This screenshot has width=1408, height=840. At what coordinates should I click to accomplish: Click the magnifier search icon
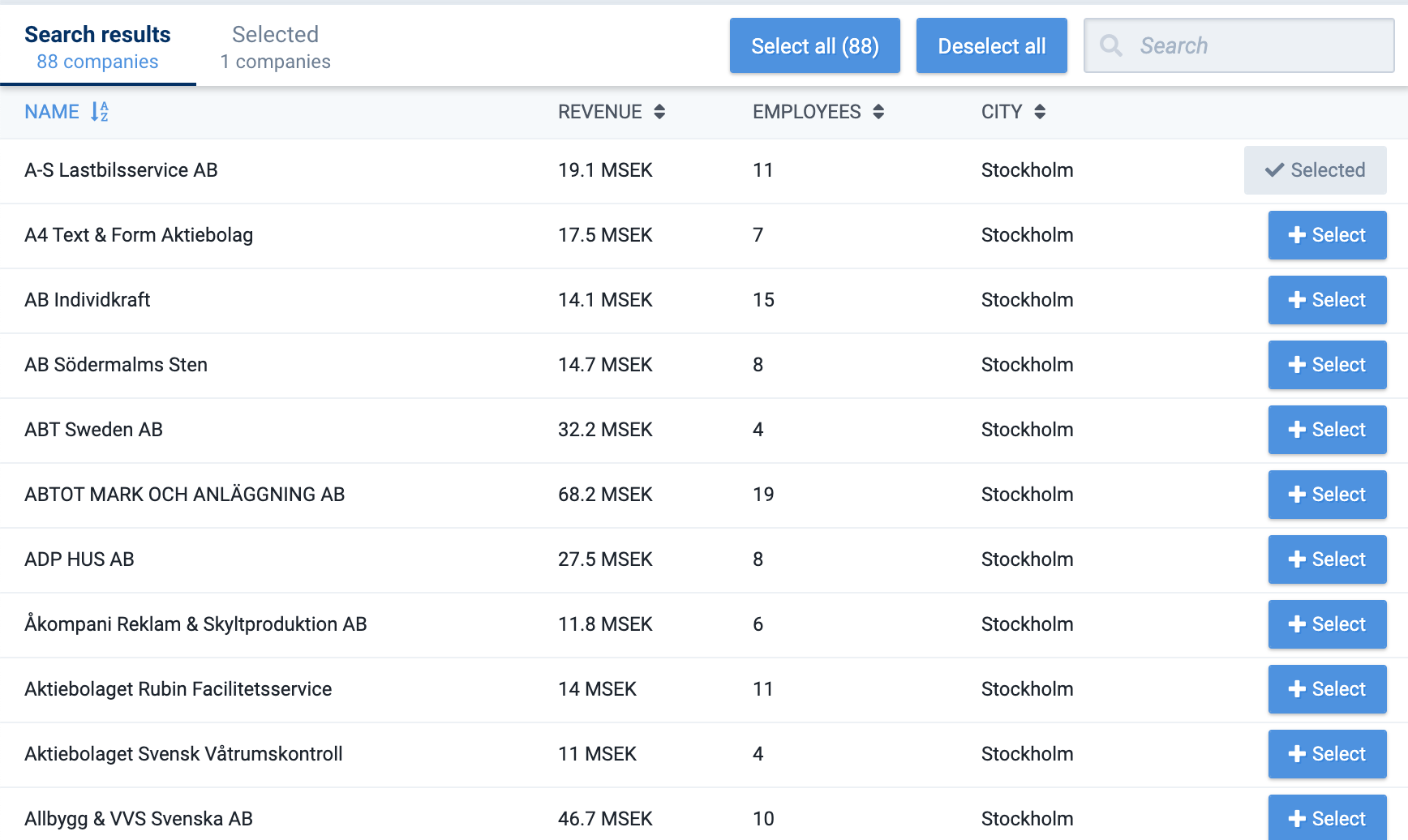pos(1111,45)
